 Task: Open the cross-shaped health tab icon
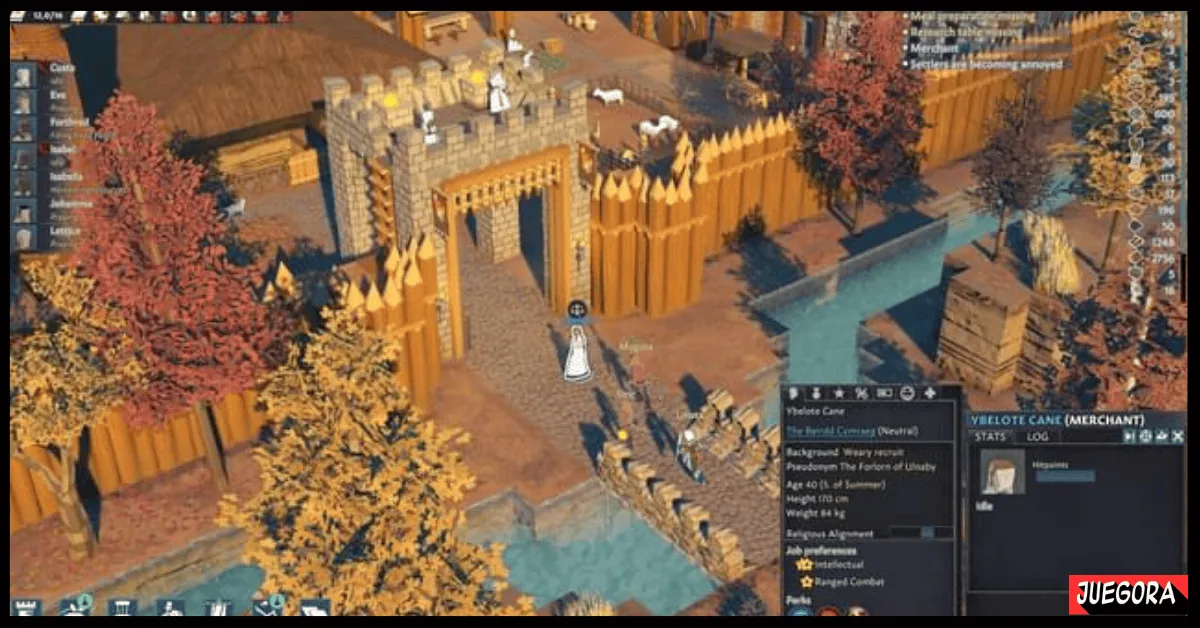click(930, 393)
